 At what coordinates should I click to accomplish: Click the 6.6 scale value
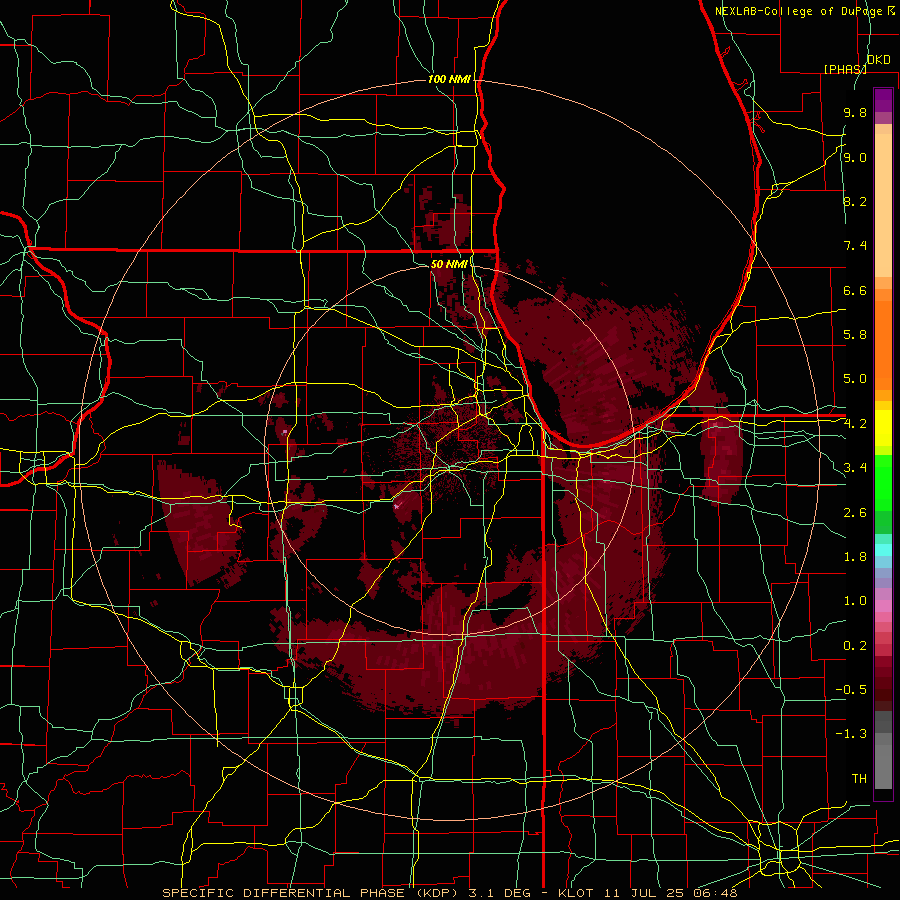click(x=855, y=290)
